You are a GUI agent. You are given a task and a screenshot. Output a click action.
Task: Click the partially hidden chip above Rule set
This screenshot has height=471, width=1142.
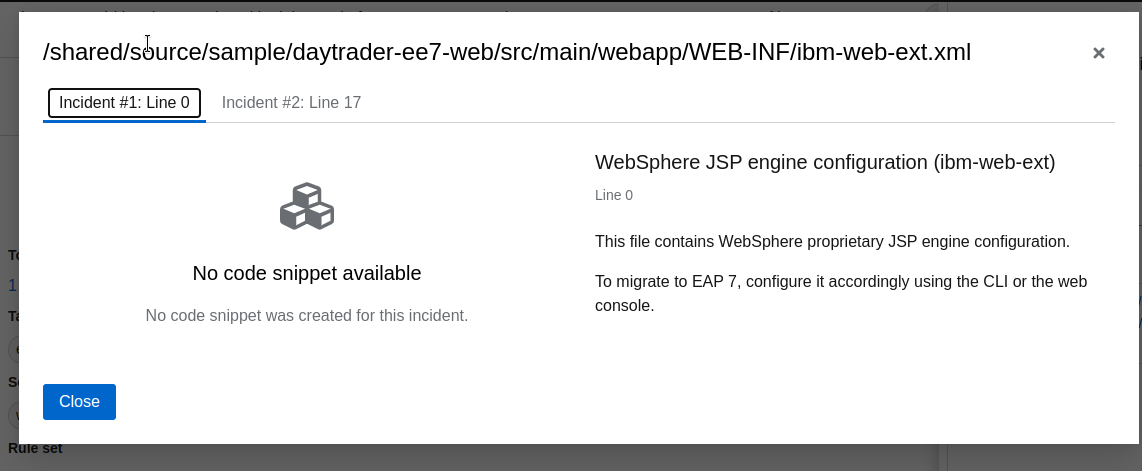[12, 414]
